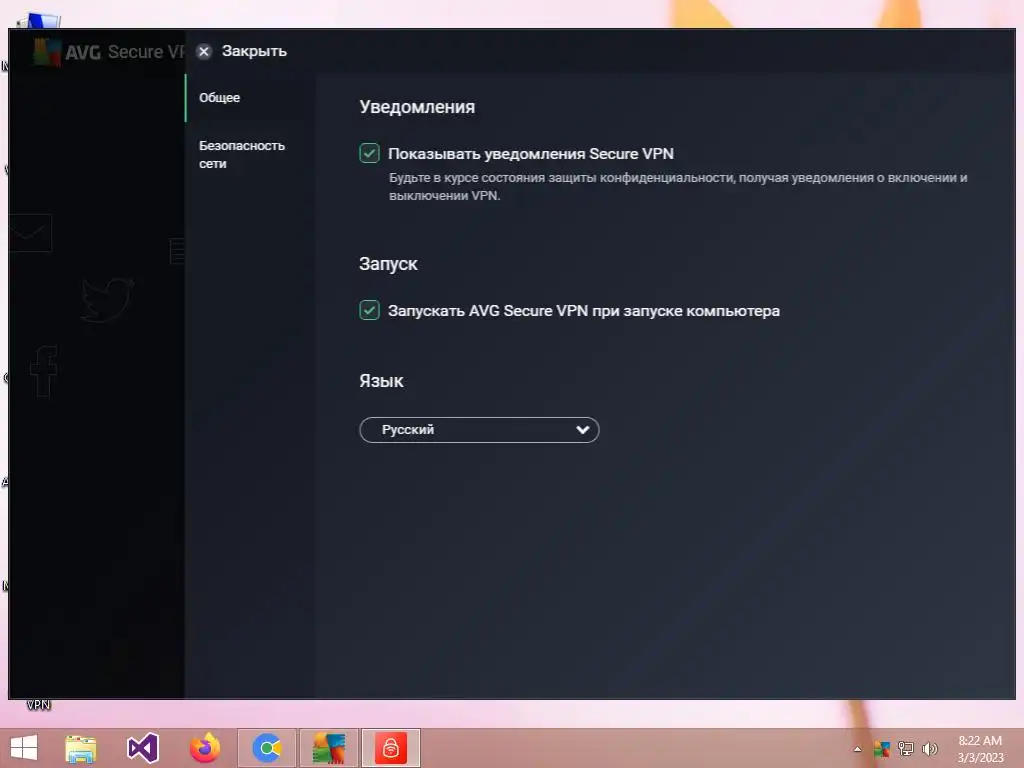The width and height of the screenshot is (1024, 768).
Task: Click the 'Запуск' section heading
Action: coord(388,264)
